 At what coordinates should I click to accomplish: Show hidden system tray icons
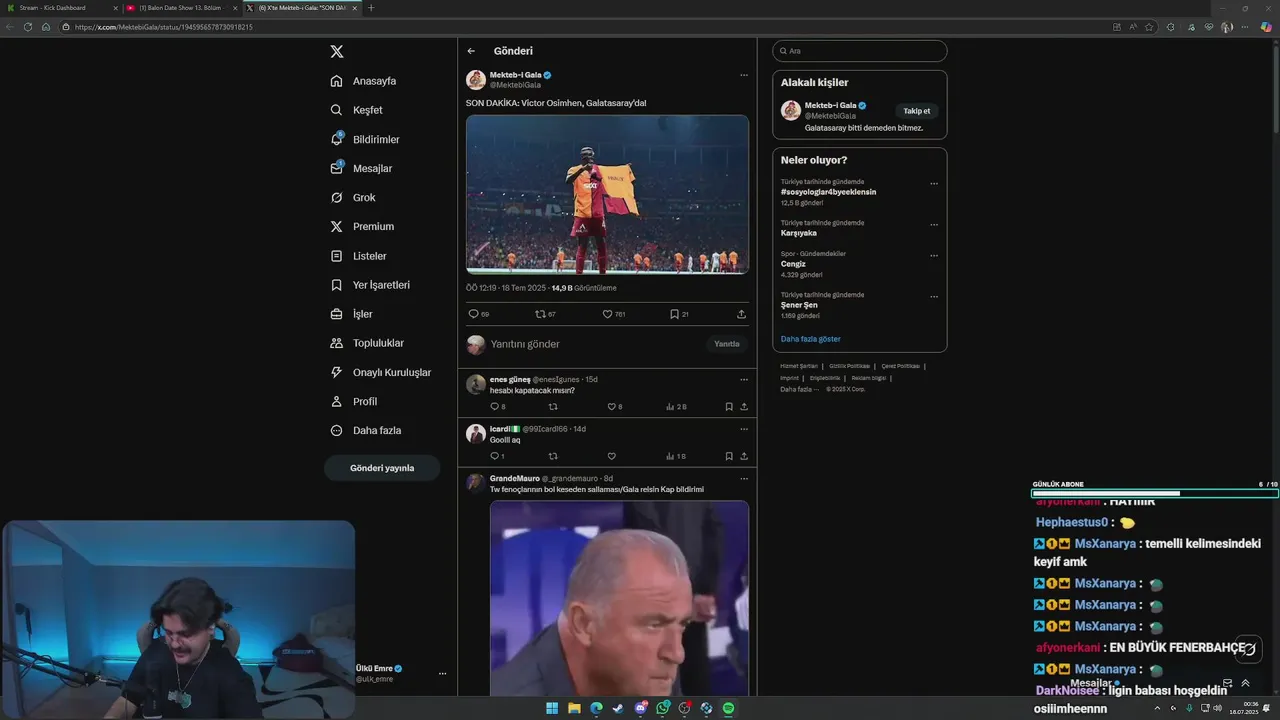[1158, 708]
